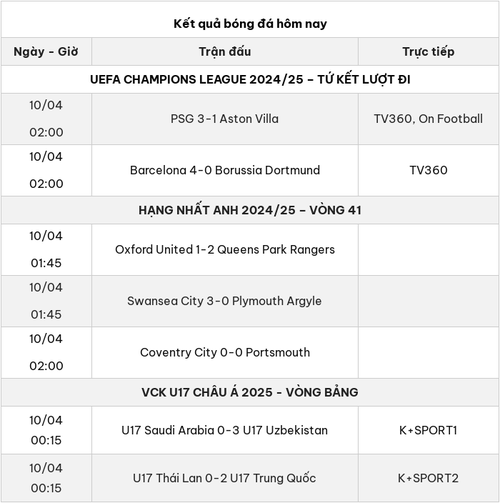500x503 pixels.
Task: Open Barcelona 4-0 Borussia Dortmund result
Action: [x=225, y=170]
